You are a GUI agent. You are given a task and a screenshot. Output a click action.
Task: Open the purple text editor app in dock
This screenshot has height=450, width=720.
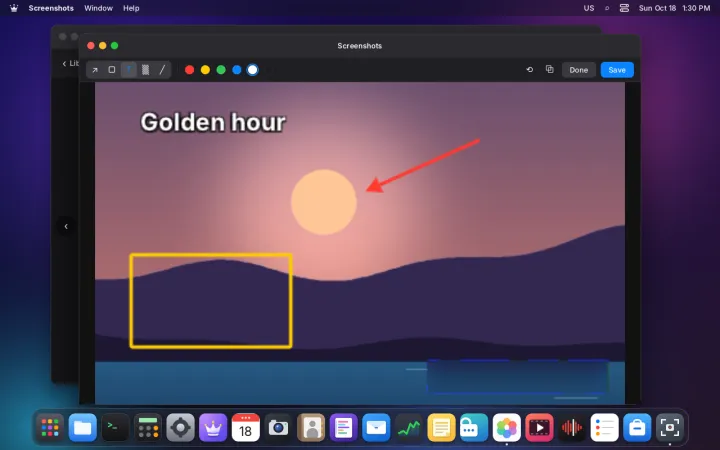pos(343,428)
